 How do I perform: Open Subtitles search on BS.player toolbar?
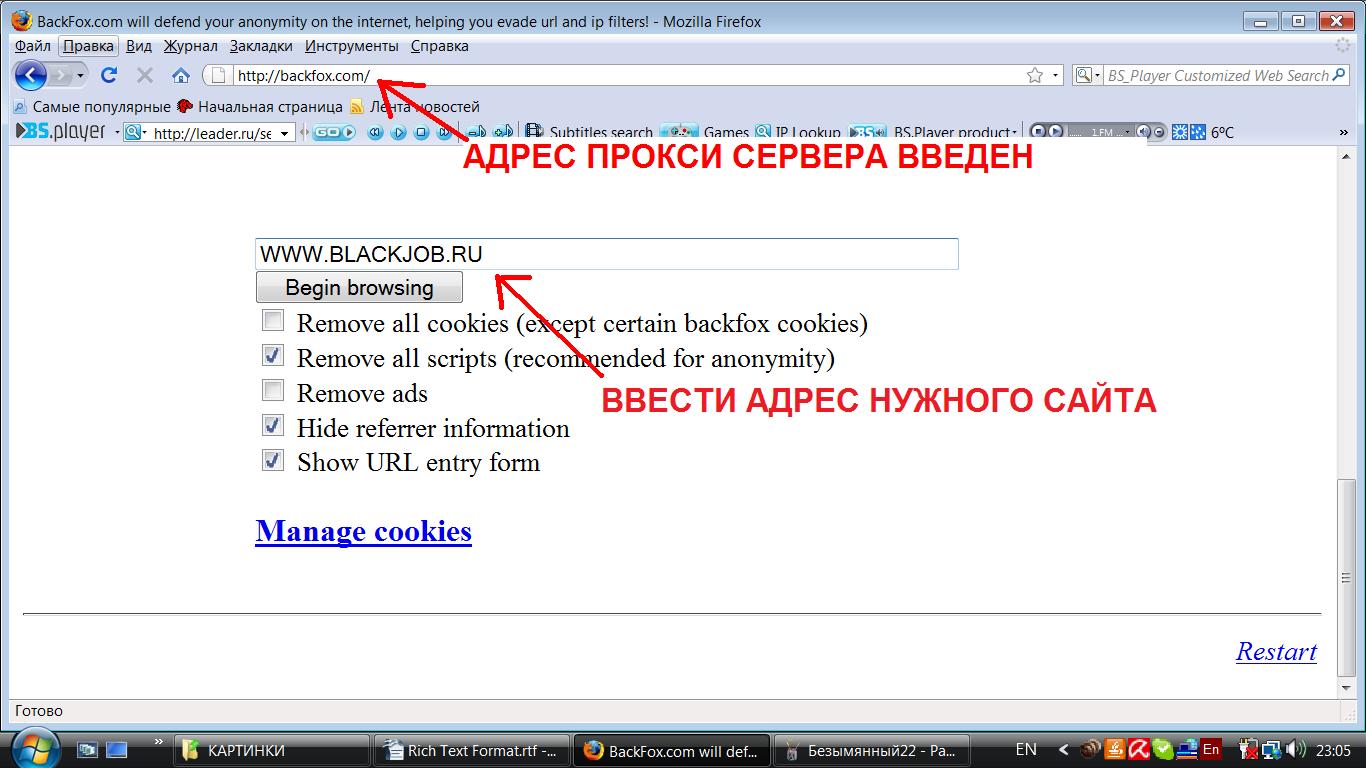(x=589, y=132)
